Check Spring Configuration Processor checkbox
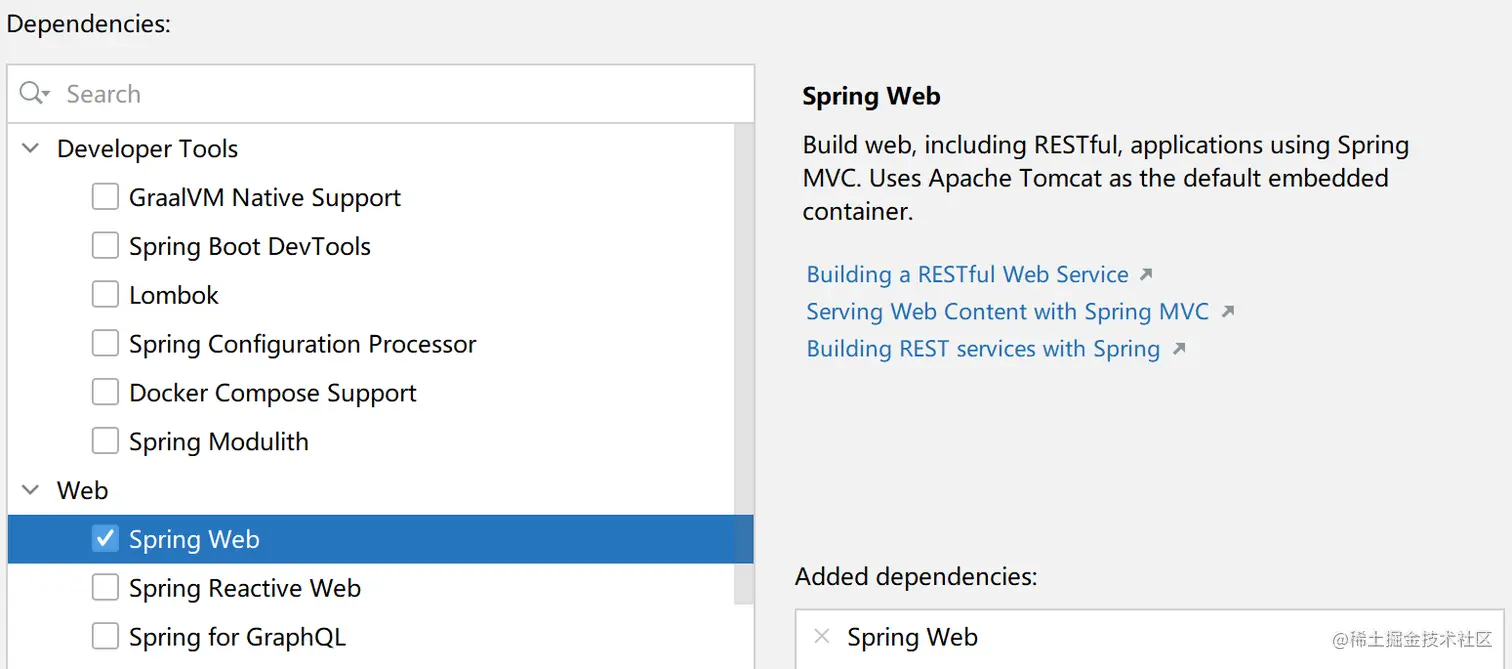Image resolution: width=1512 pixels, height=669 pixels. click(x=105, y=344)
